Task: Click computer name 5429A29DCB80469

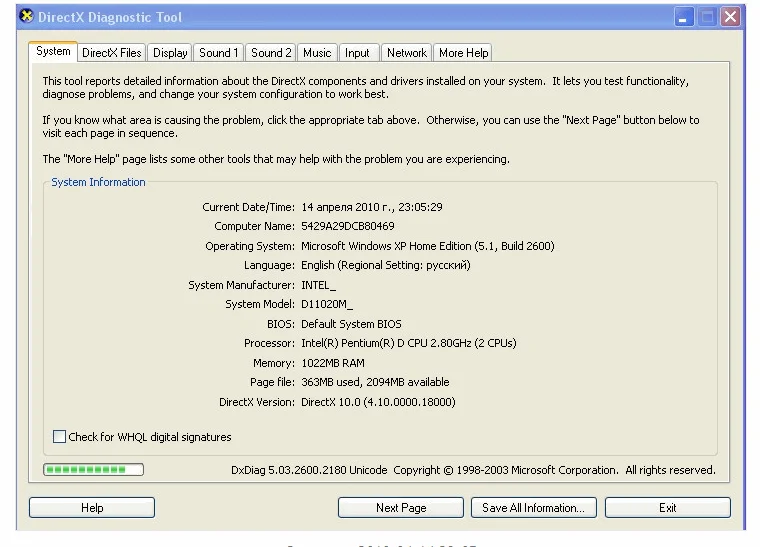Action: 348,226
